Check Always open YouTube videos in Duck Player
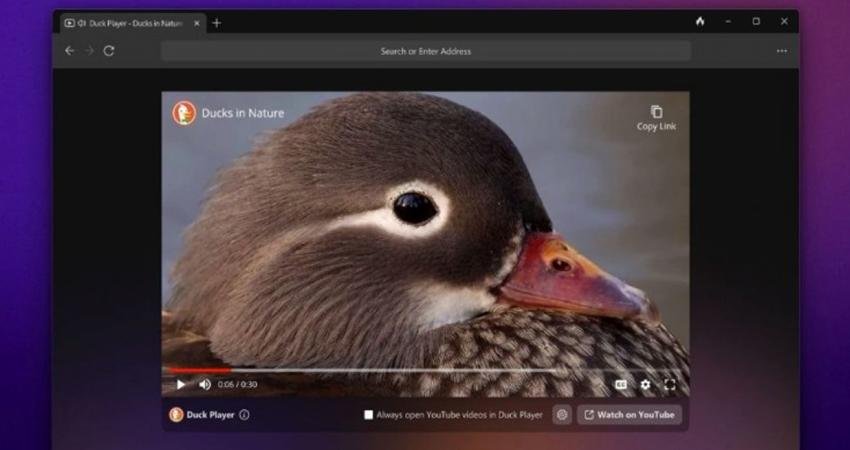Screen dimensions: 850x450 [x=369, y=415]
